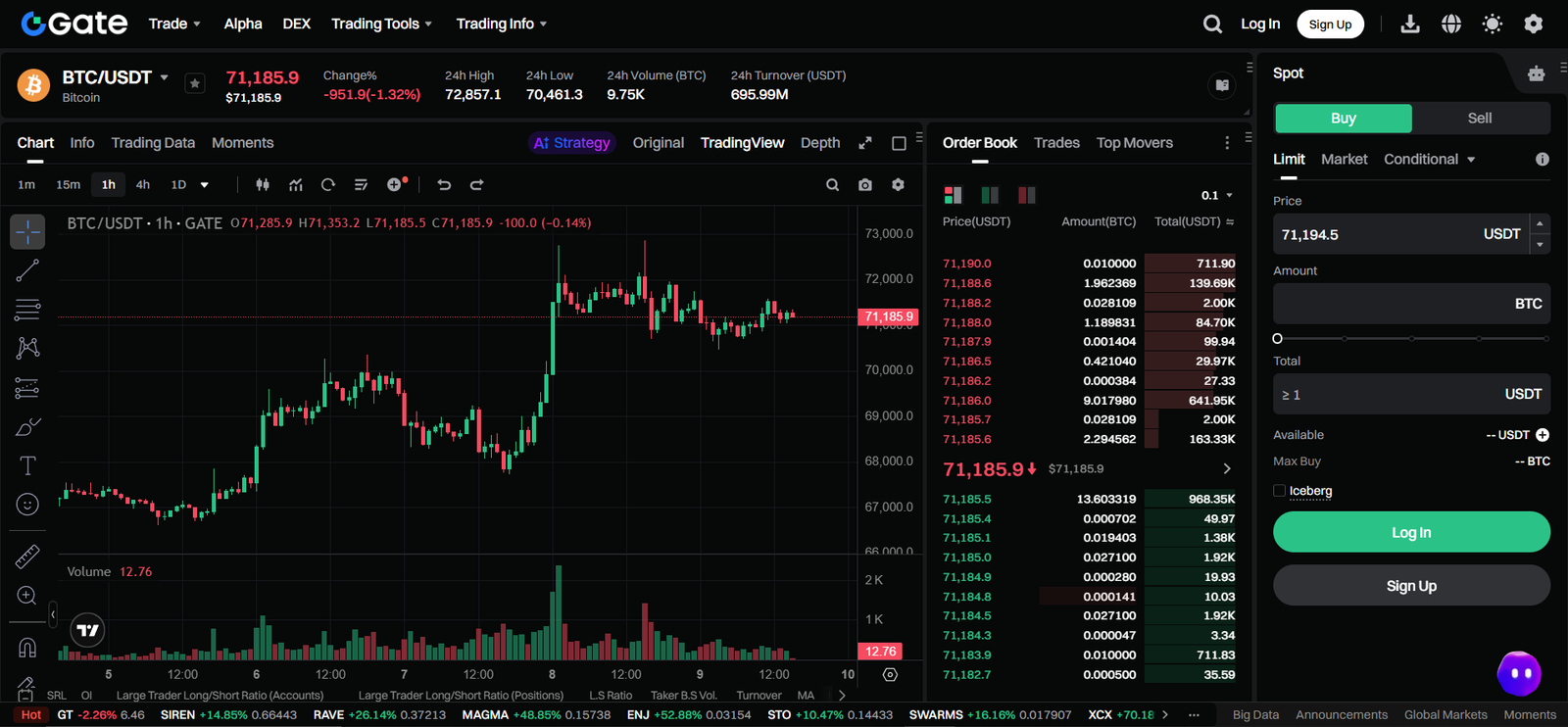Screen dimensions: 1568x727
Task: Select the Buy side toggle
Action: pyautogui.click(x=1344, y=119)
